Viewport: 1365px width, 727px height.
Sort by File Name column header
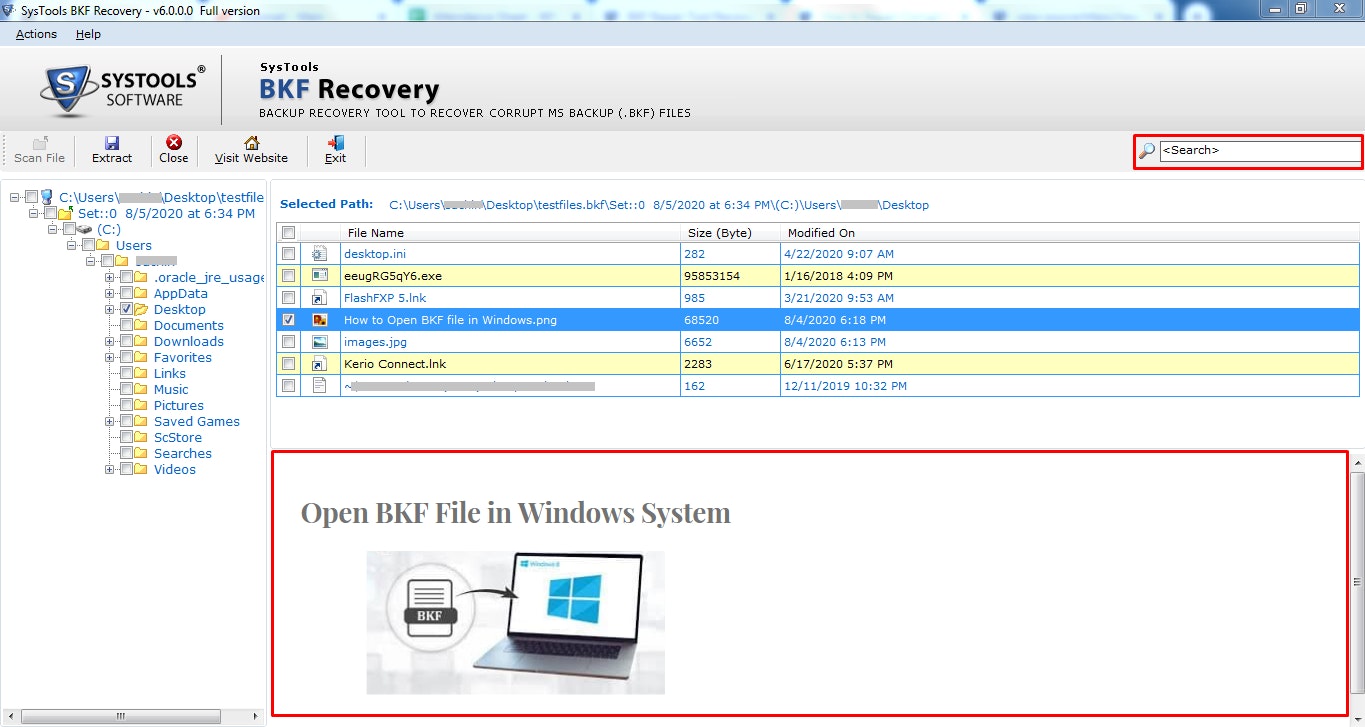(510, 233)
